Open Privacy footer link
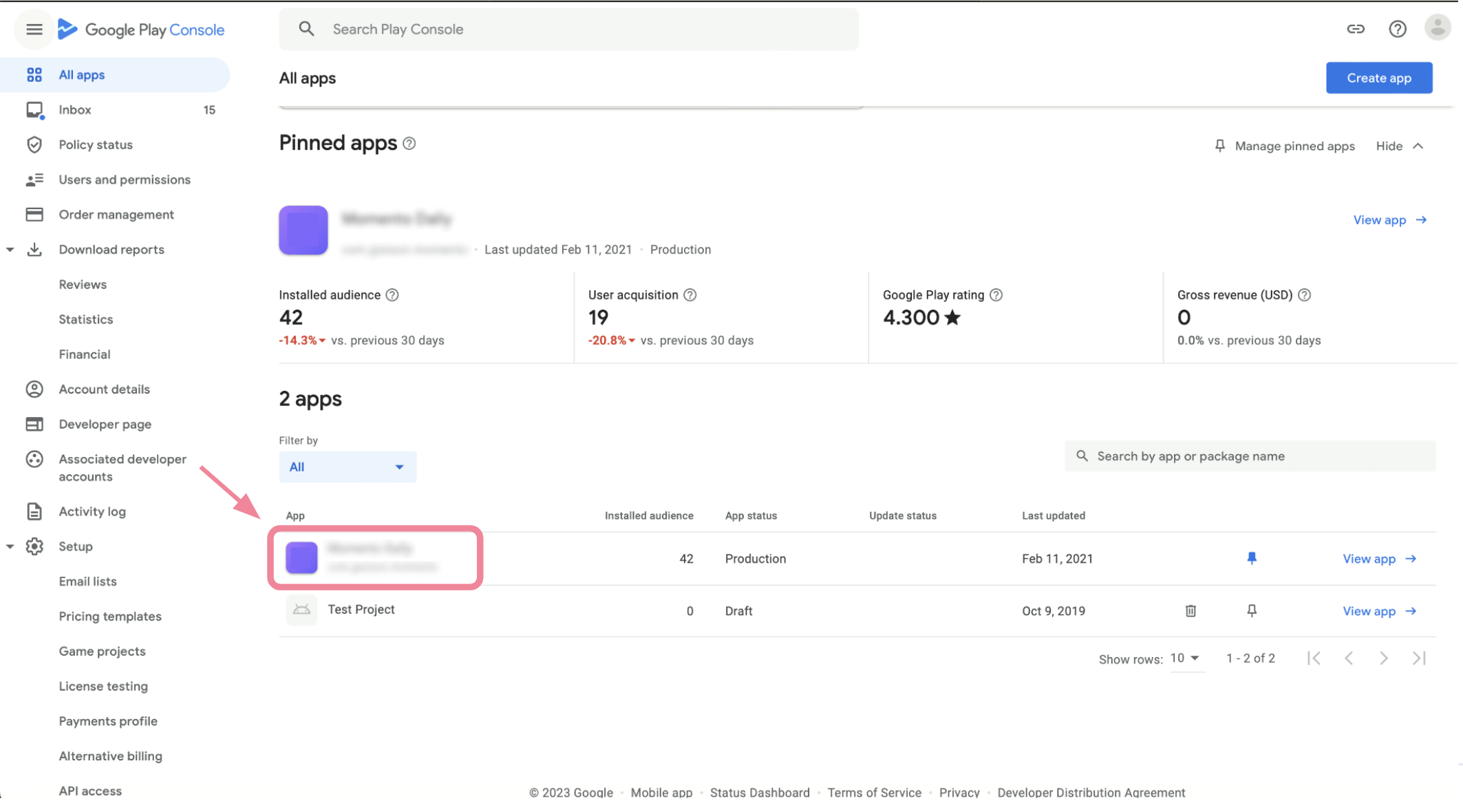 (959, 793)
